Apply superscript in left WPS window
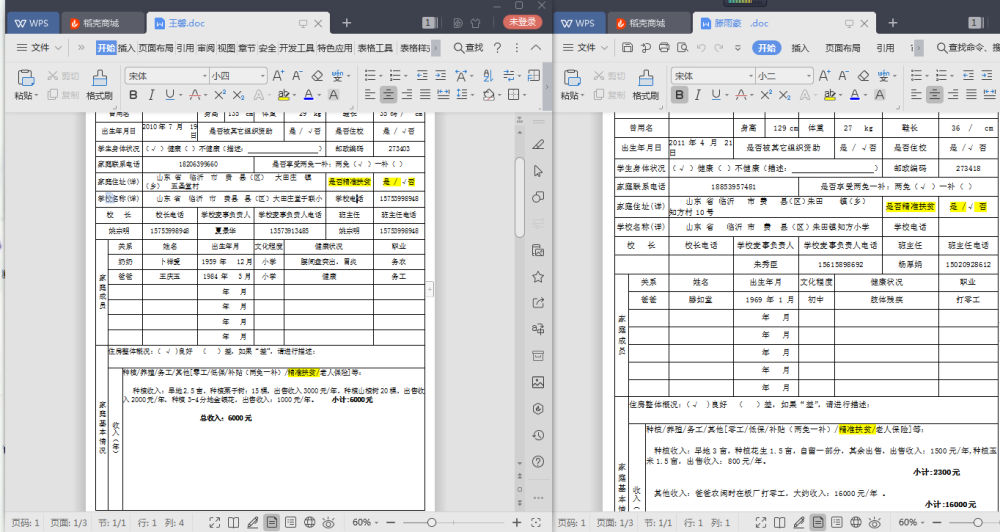 (219, 94)
